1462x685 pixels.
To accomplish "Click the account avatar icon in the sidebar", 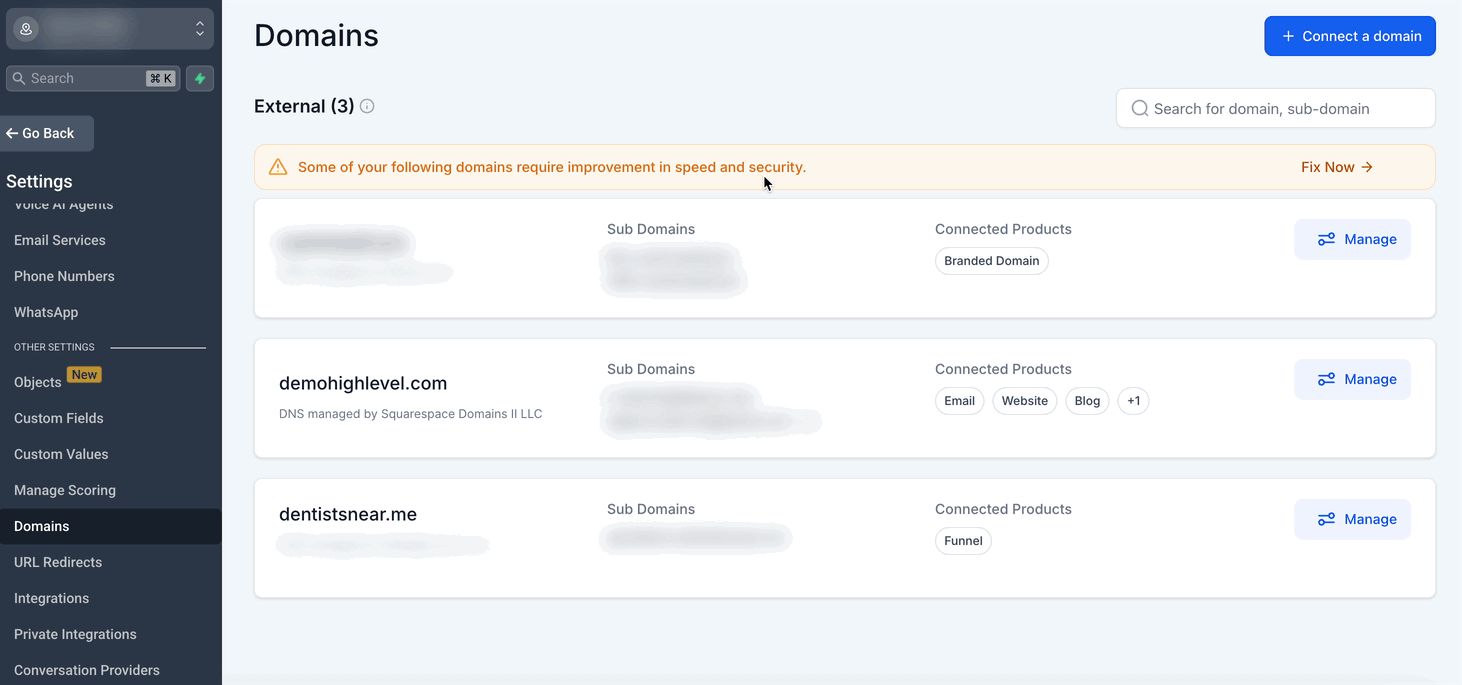I will 26,29.
